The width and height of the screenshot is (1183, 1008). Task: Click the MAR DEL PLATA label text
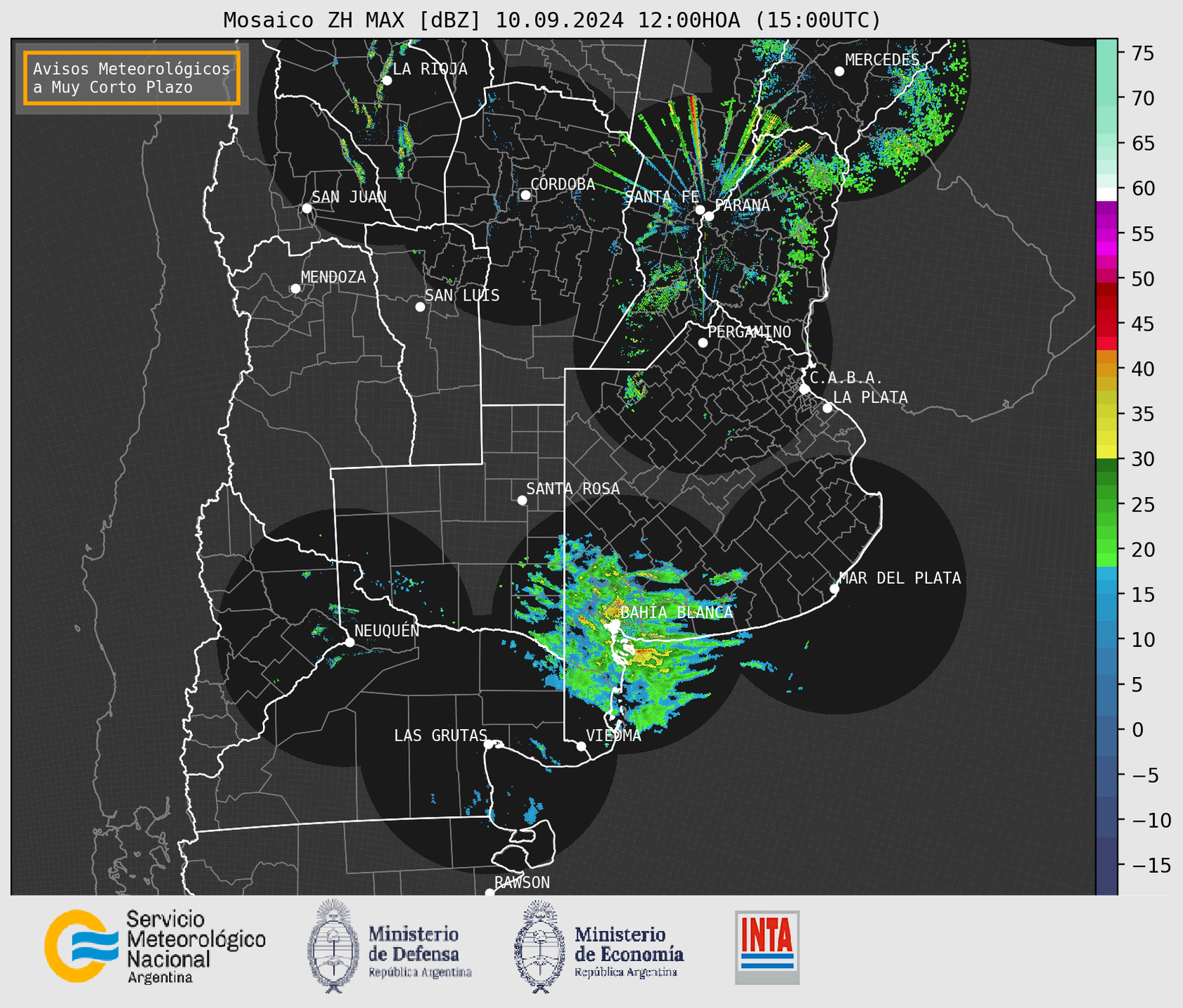pos(900,578)
